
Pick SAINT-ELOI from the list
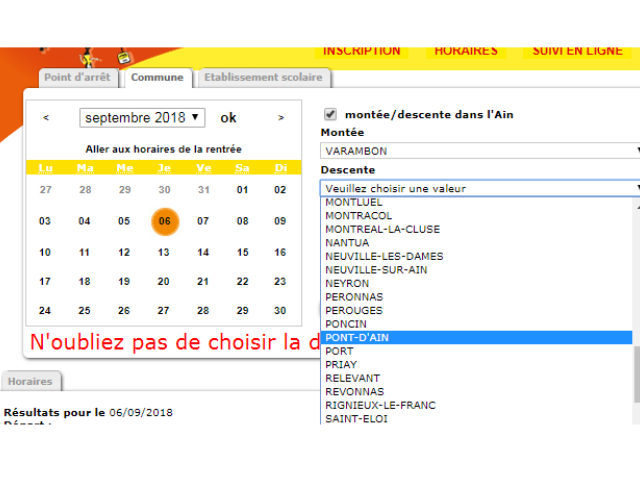[356, 419]
